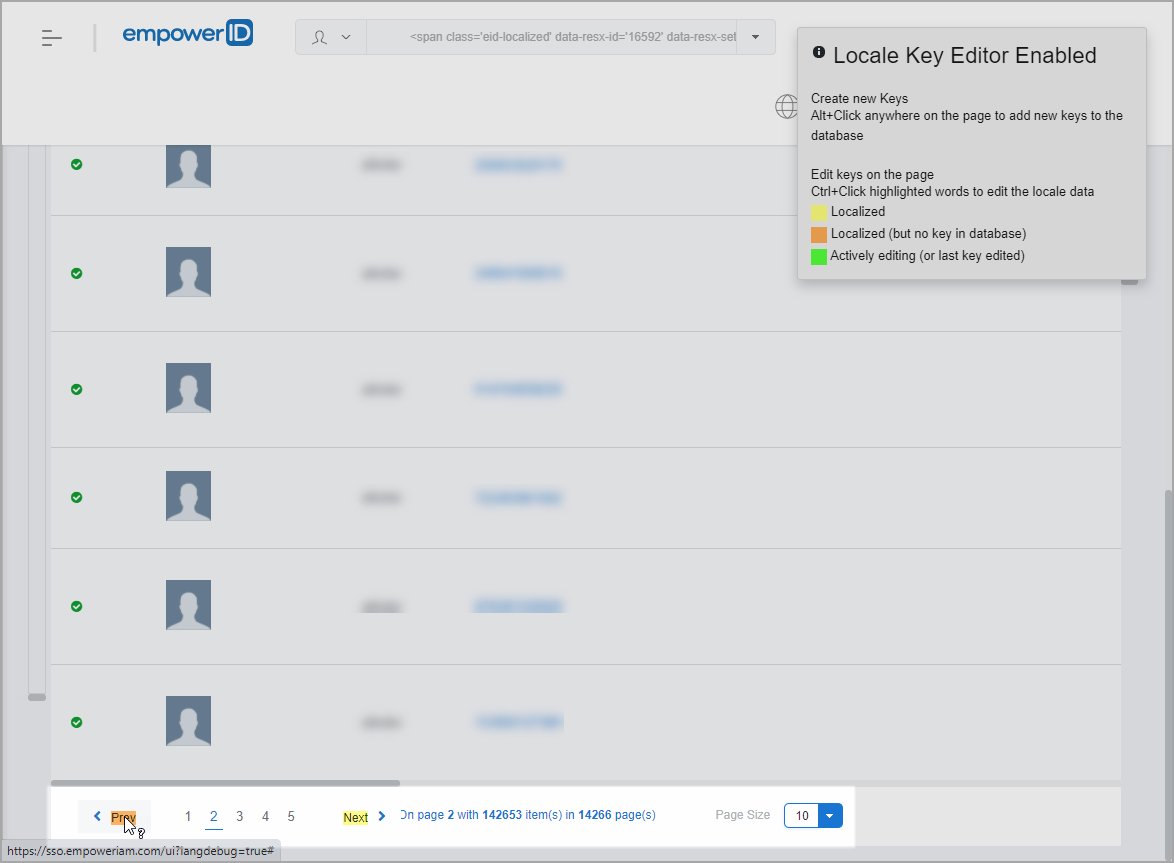Screen dimensions: 1174x863
Task: Select the user avatar in the bottom row
Action: coord(188,721)
